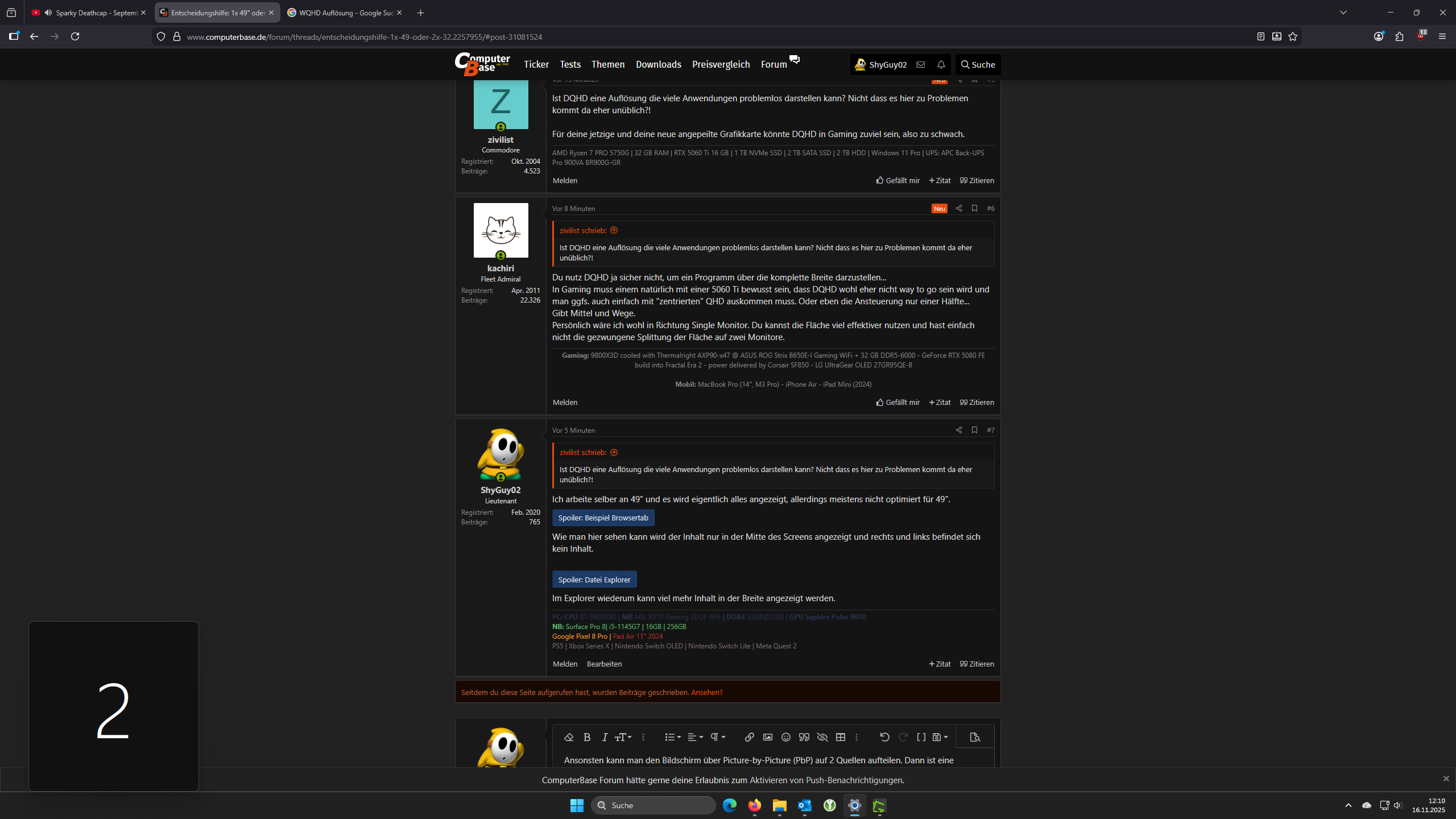Screen dimensions: 1456x819
Task: Click the Windows taskbar search field
Action: tap(654, 805)
